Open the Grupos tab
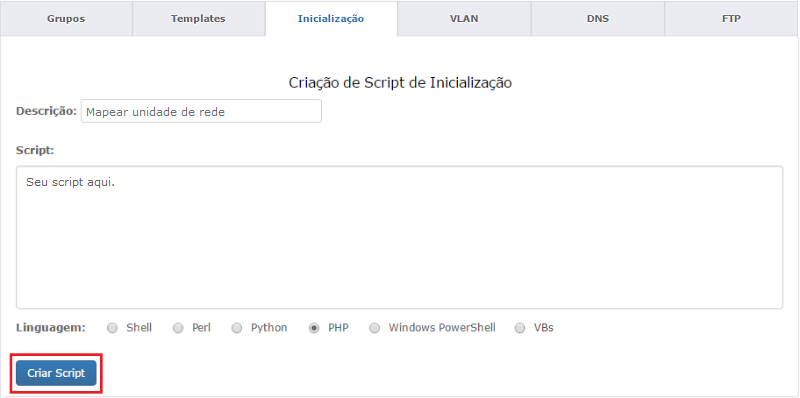The height and width of the screenshot is (398, 800). [66, 19]
